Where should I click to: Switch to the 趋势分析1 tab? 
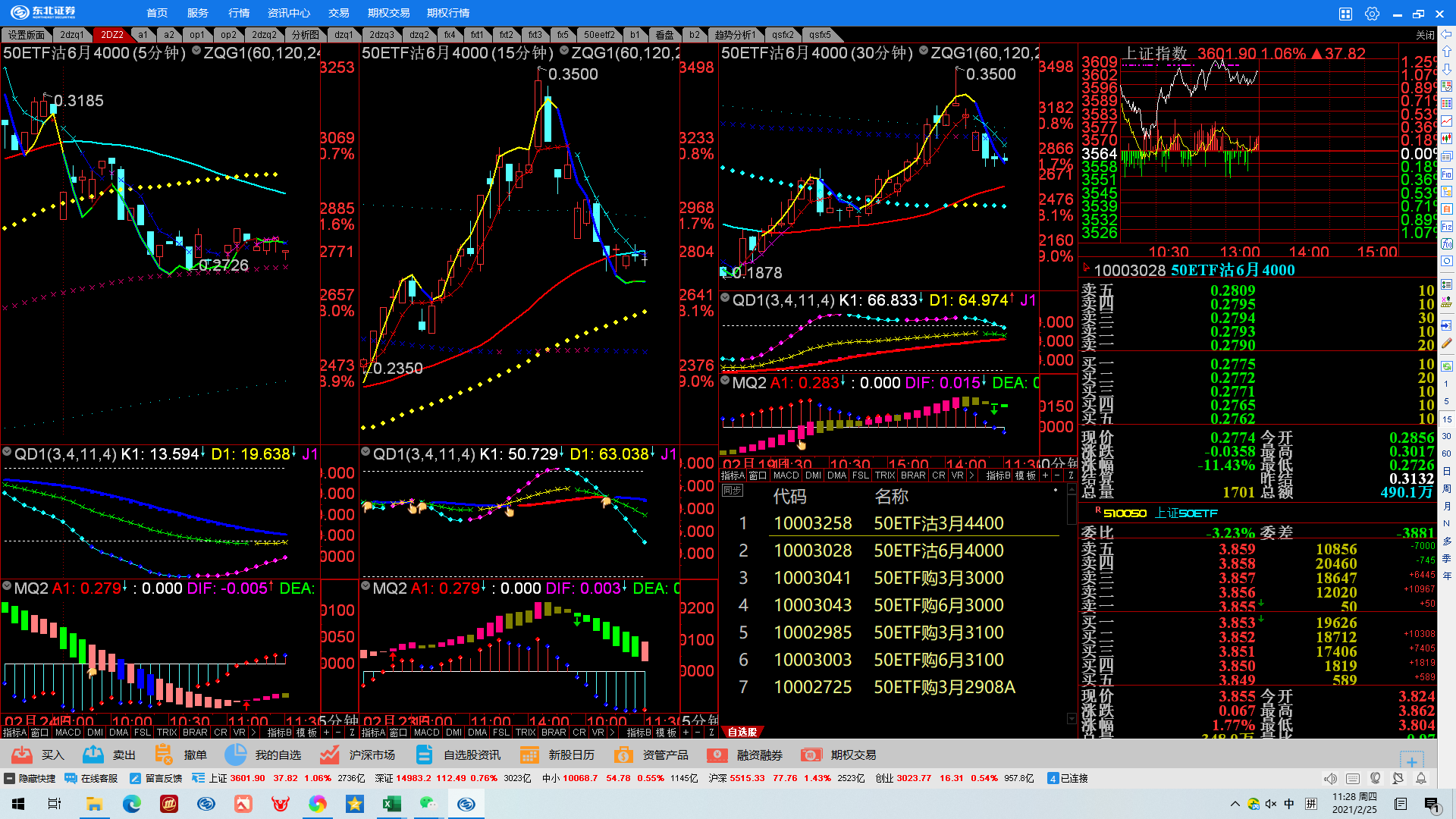click(734, 35)
